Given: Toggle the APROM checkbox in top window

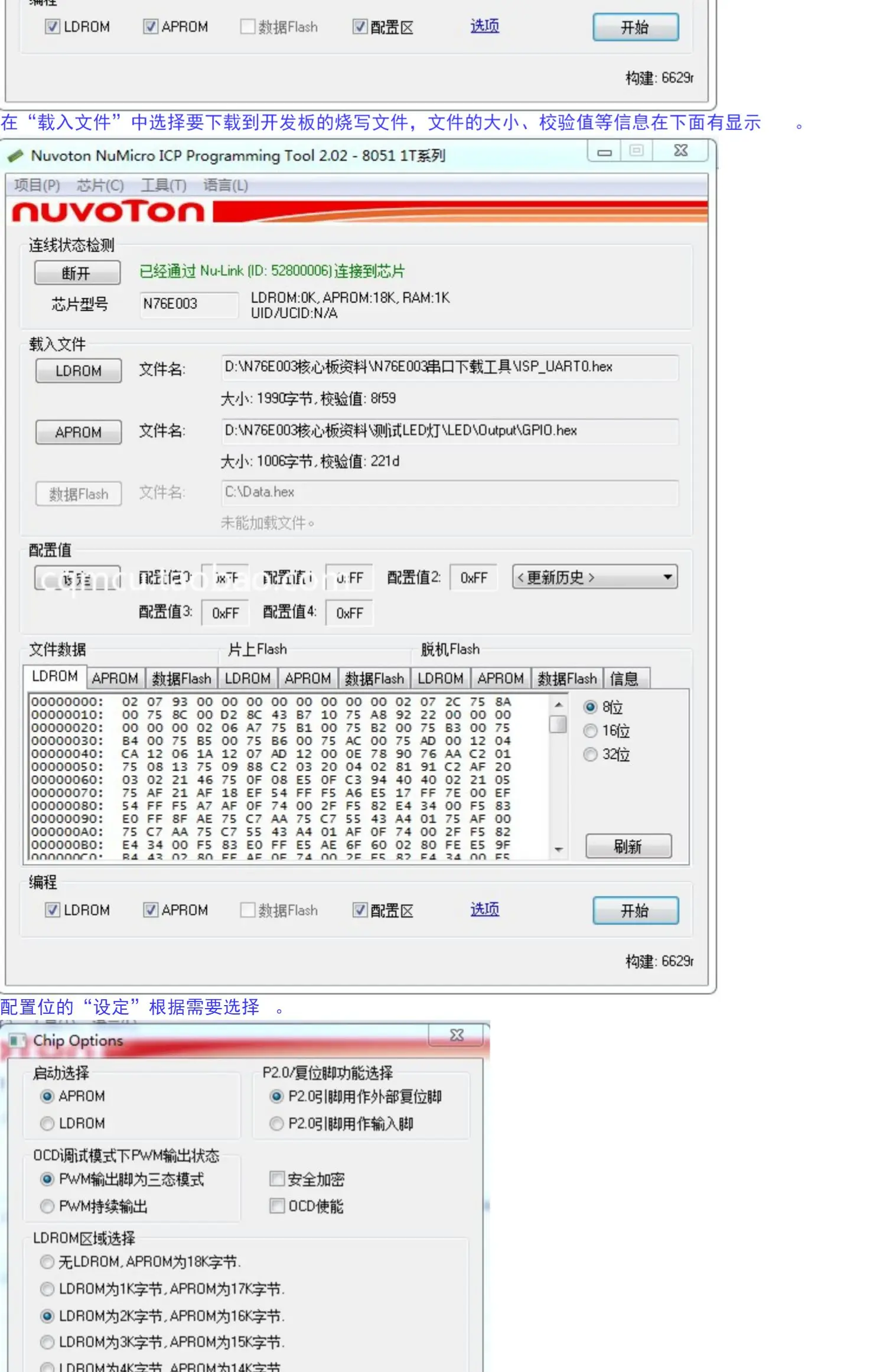Looking at the screenshot, I should 151,27.
